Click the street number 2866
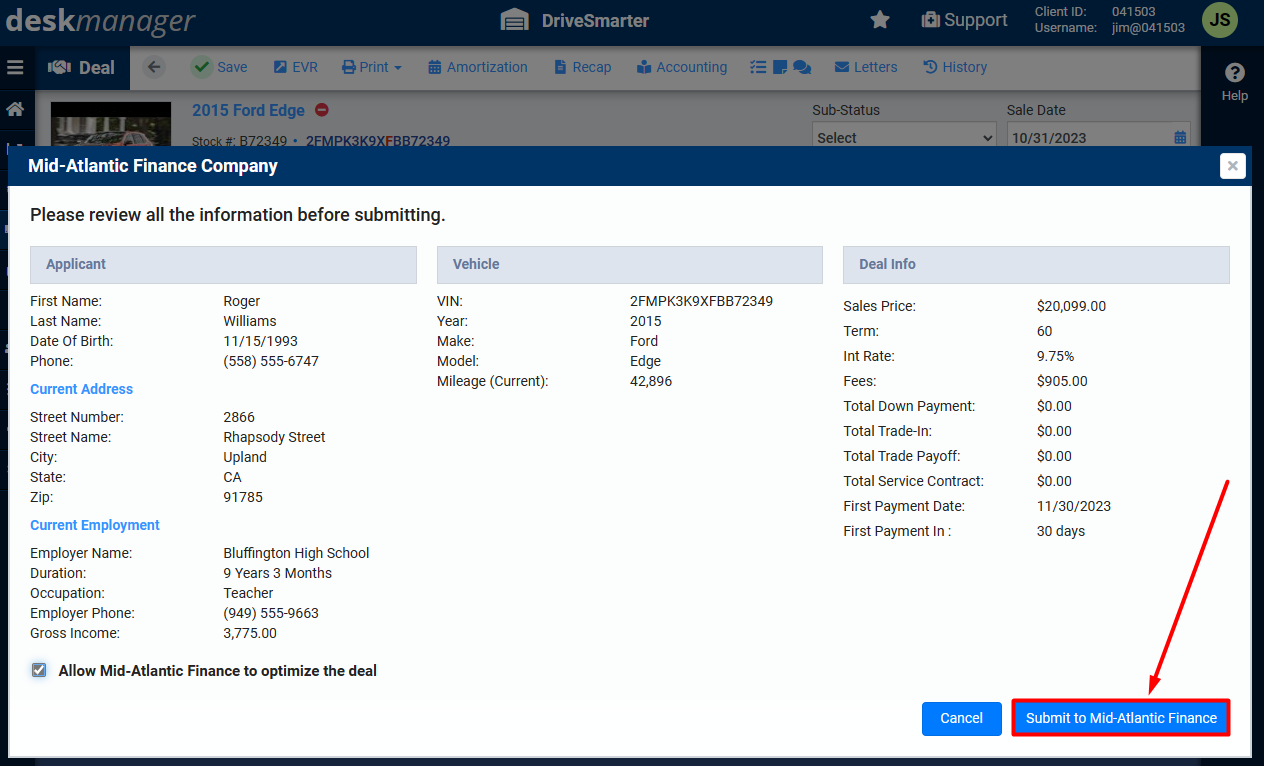 click(x=239, y=417)
